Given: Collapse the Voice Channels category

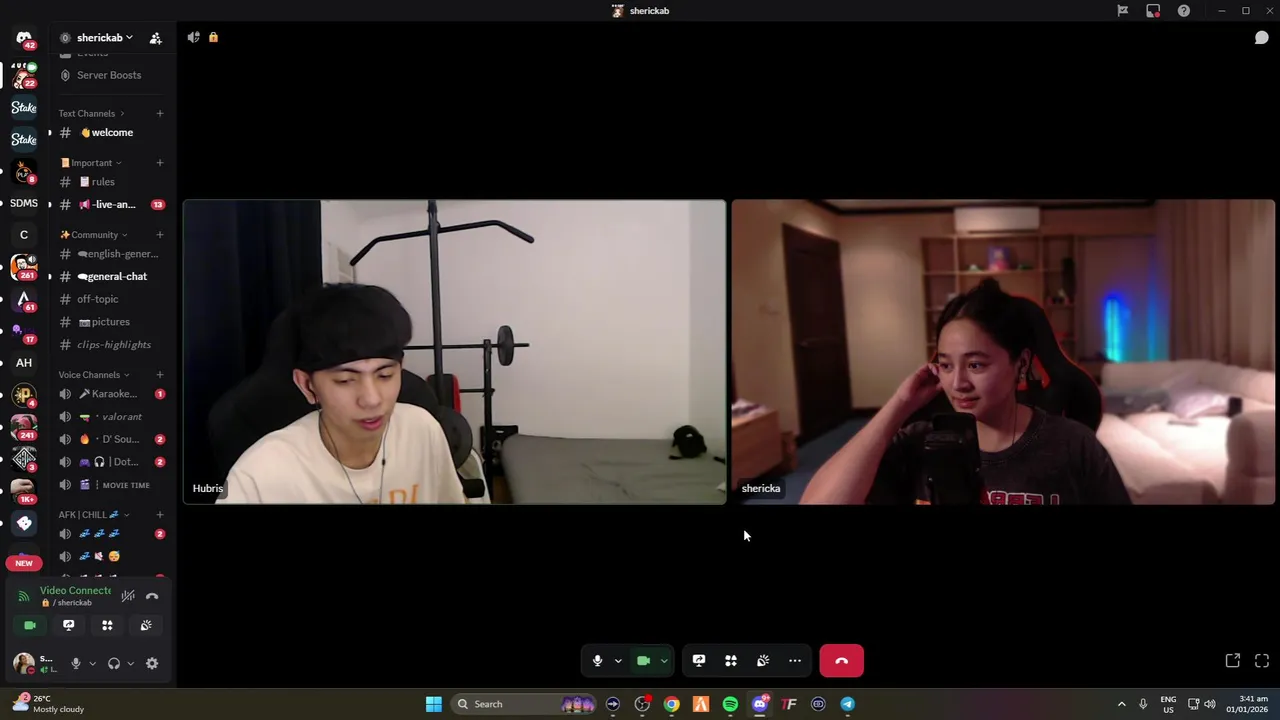Looking at the screenshot, I should [x=94, y=375].
